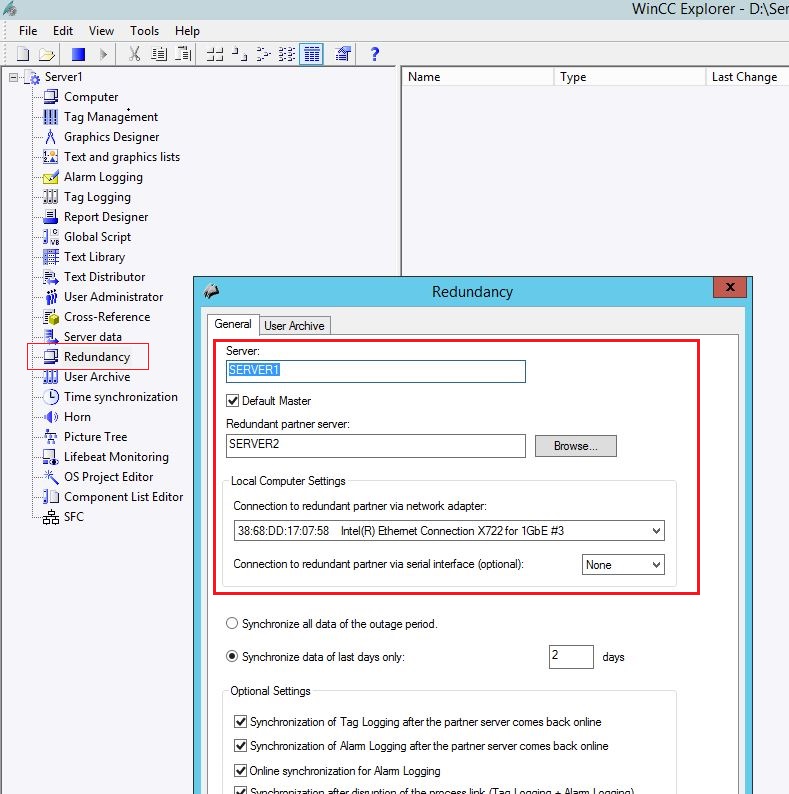Click the Server name input field
Viewport: 789px width, 794px height.
376,371
